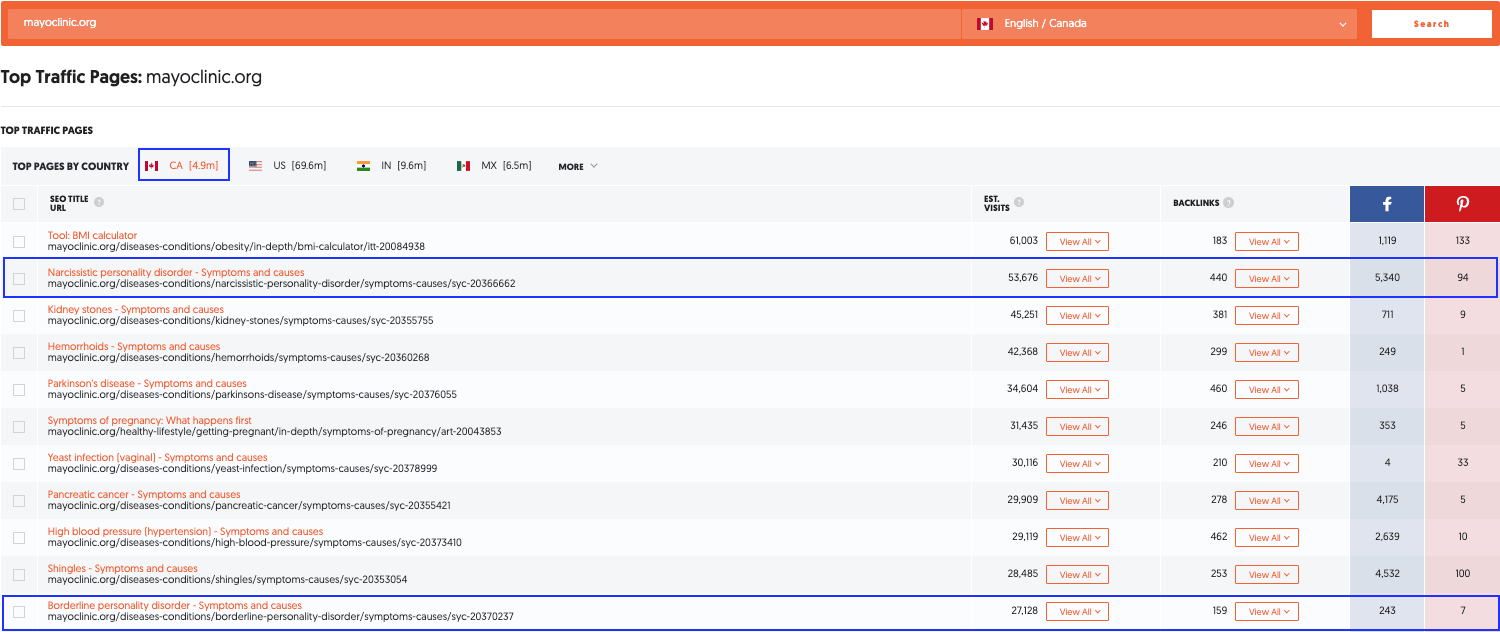Open Yeast infection (vaginal) link
The height and width of the screenshot is (632, 1500).
(x=158, y=457)
